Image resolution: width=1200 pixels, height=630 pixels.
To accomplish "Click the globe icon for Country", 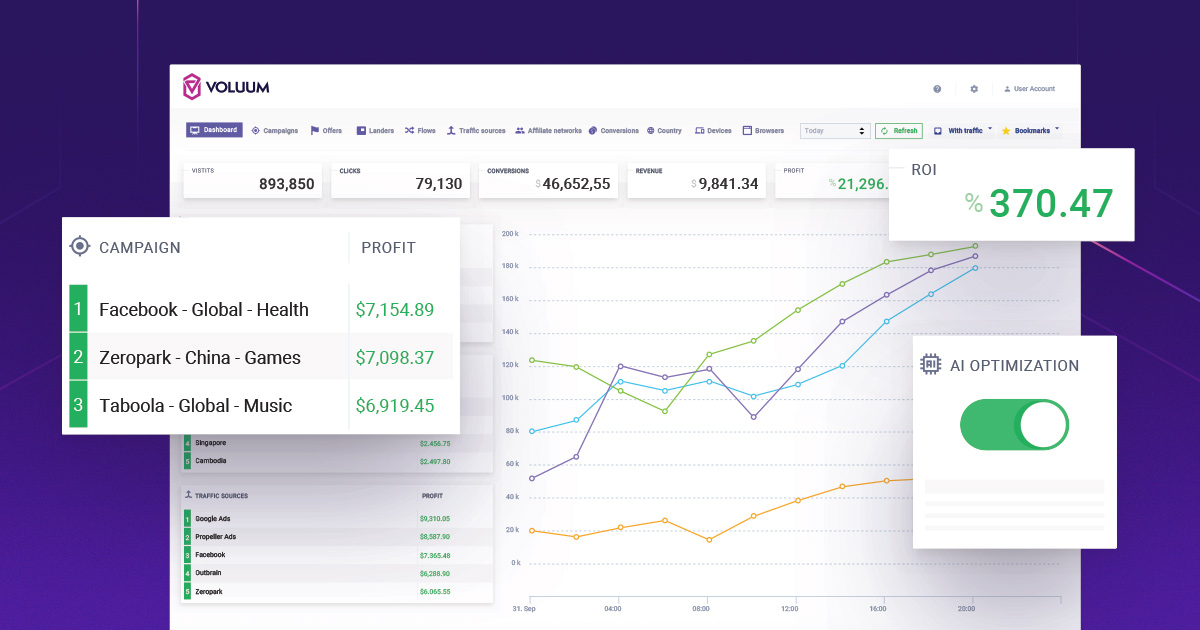I will 650,131.
